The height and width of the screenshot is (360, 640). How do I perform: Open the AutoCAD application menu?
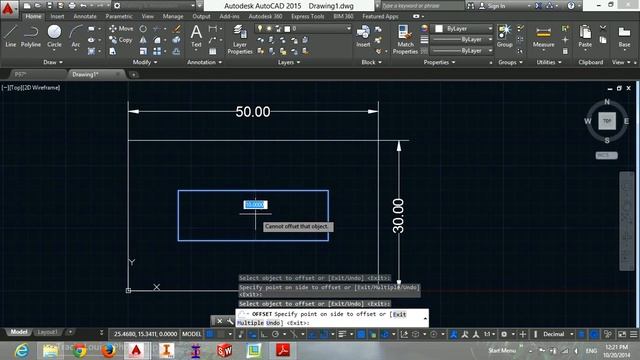(x=8, y=8)
